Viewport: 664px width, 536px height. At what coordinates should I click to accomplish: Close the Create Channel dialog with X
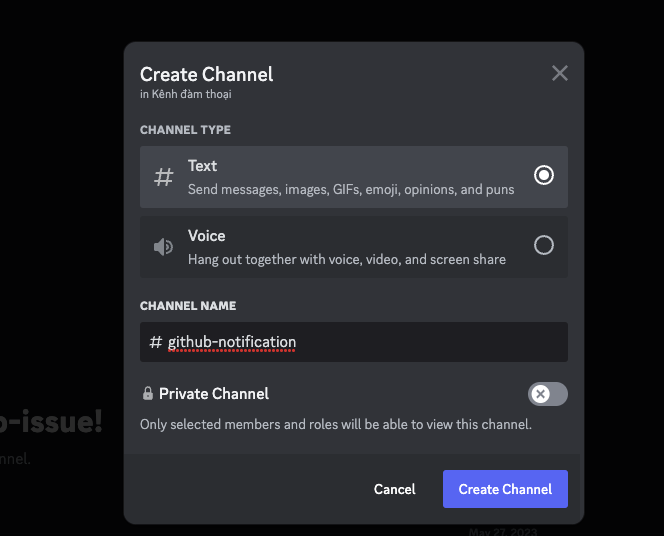pos(560,73)
